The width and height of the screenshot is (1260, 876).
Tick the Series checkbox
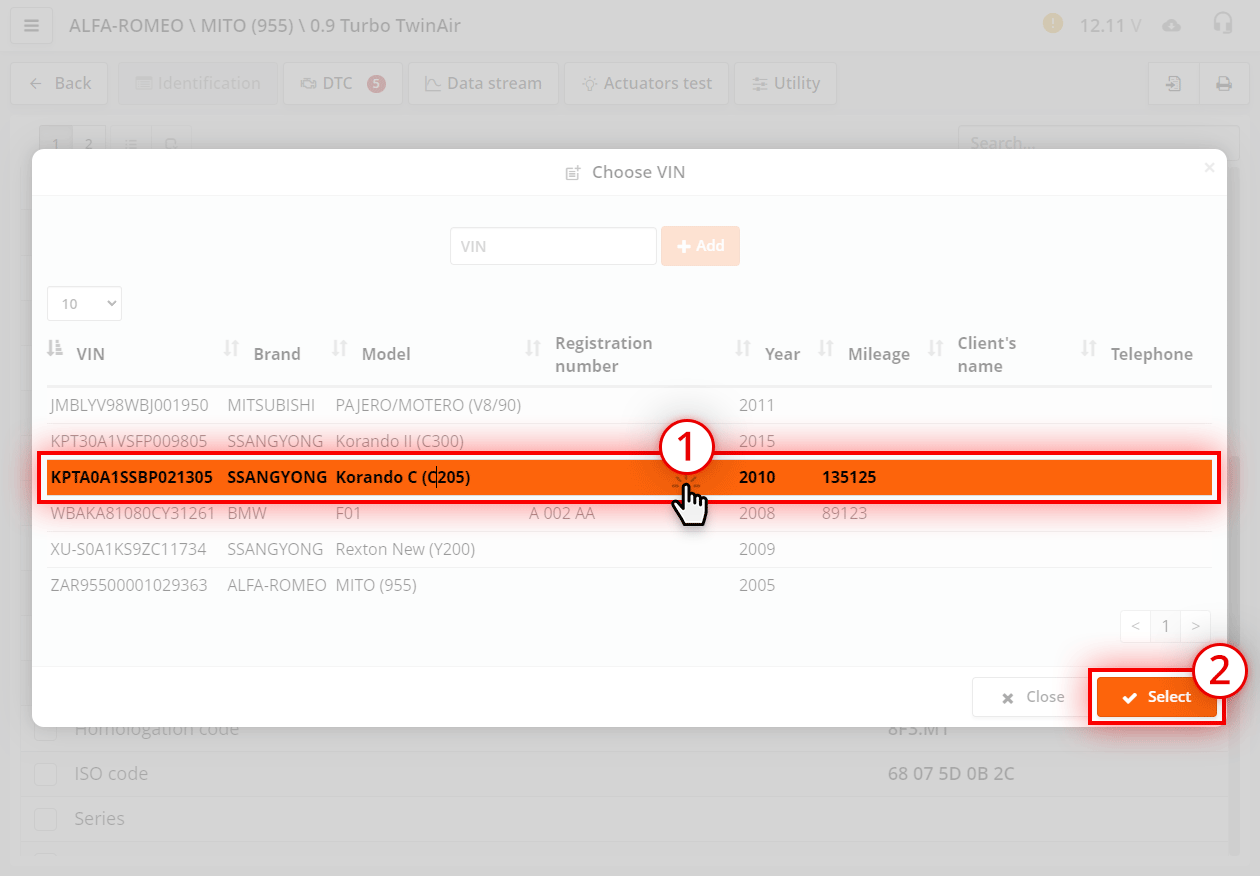tap(46, 819)
